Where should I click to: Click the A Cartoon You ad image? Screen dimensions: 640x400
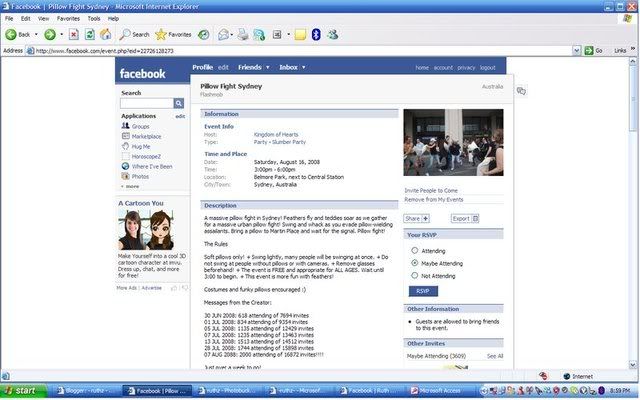(146, 229)
